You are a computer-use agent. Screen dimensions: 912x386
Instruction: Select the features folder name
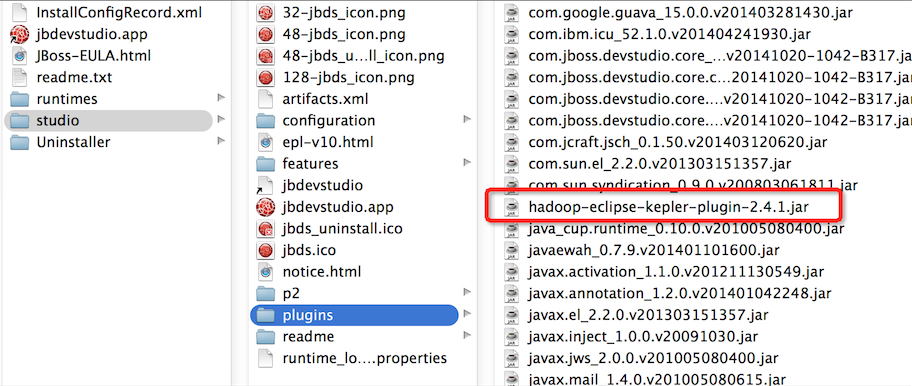310,164
